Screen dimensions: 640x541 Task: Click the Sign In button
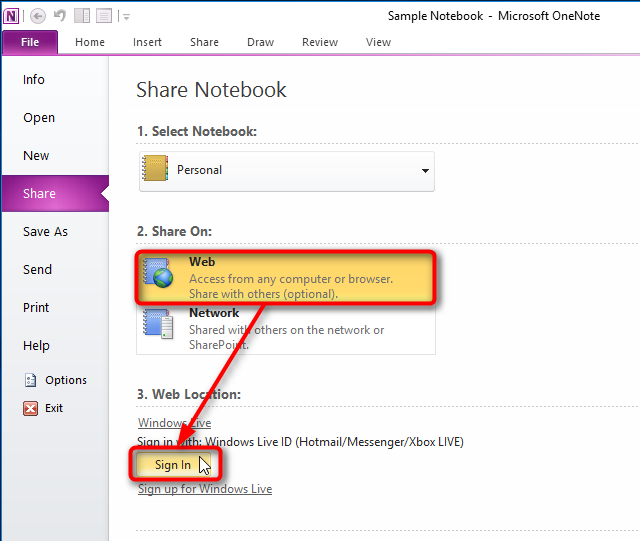coord(173,465)
